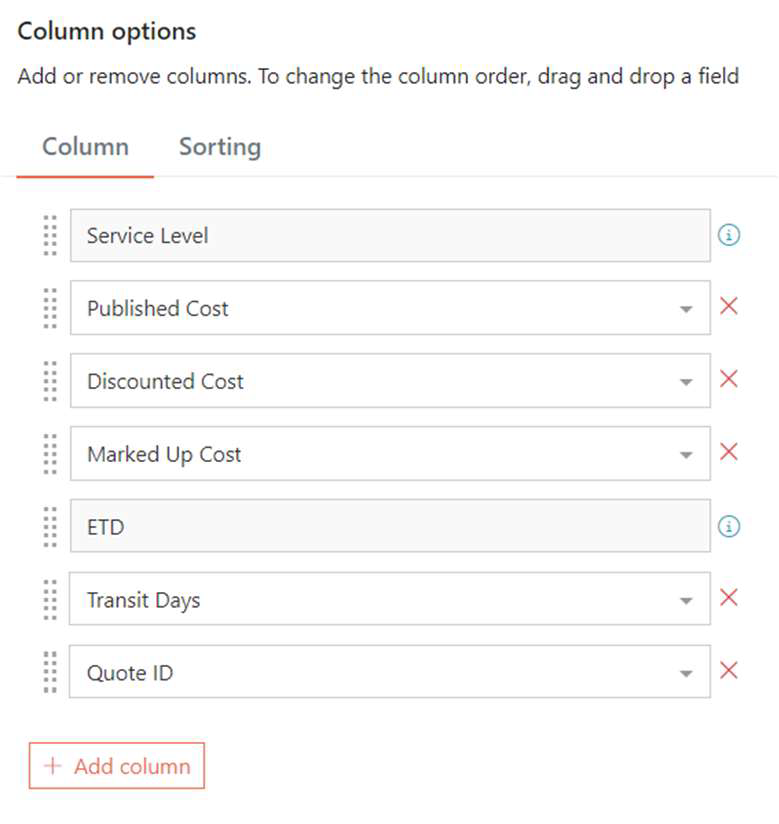Click the drag handle for Published Cost
The width and height of the screenshot is (779, 824).
pos(50,308)
